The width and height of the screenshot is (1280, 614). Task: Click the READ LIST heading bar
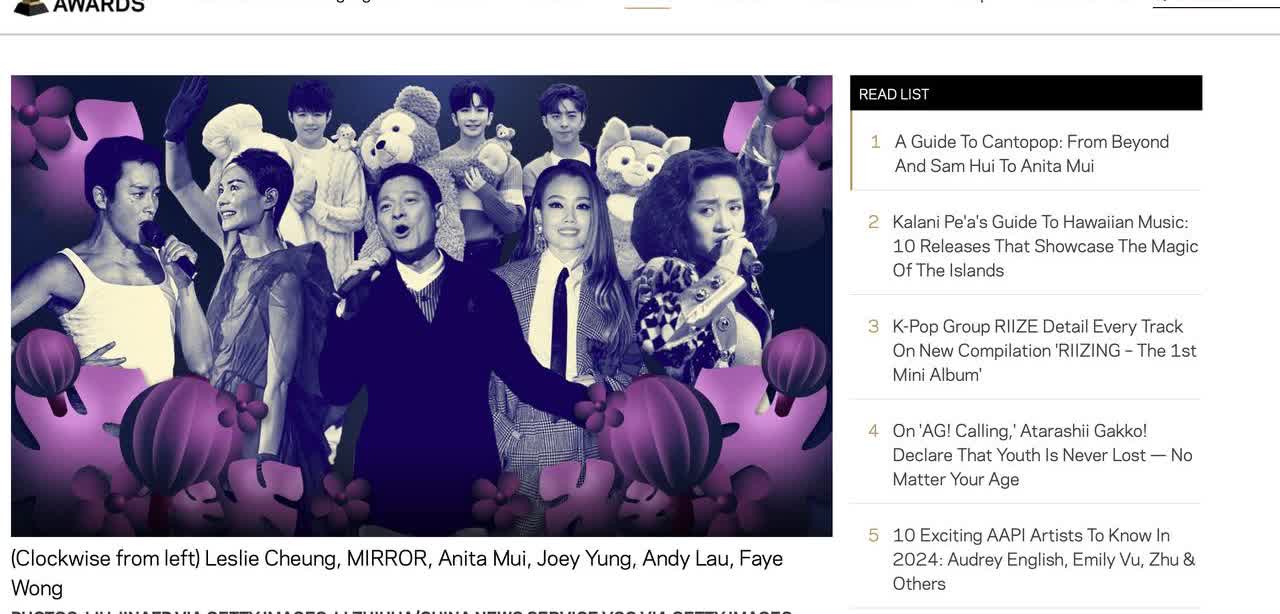1026,93
